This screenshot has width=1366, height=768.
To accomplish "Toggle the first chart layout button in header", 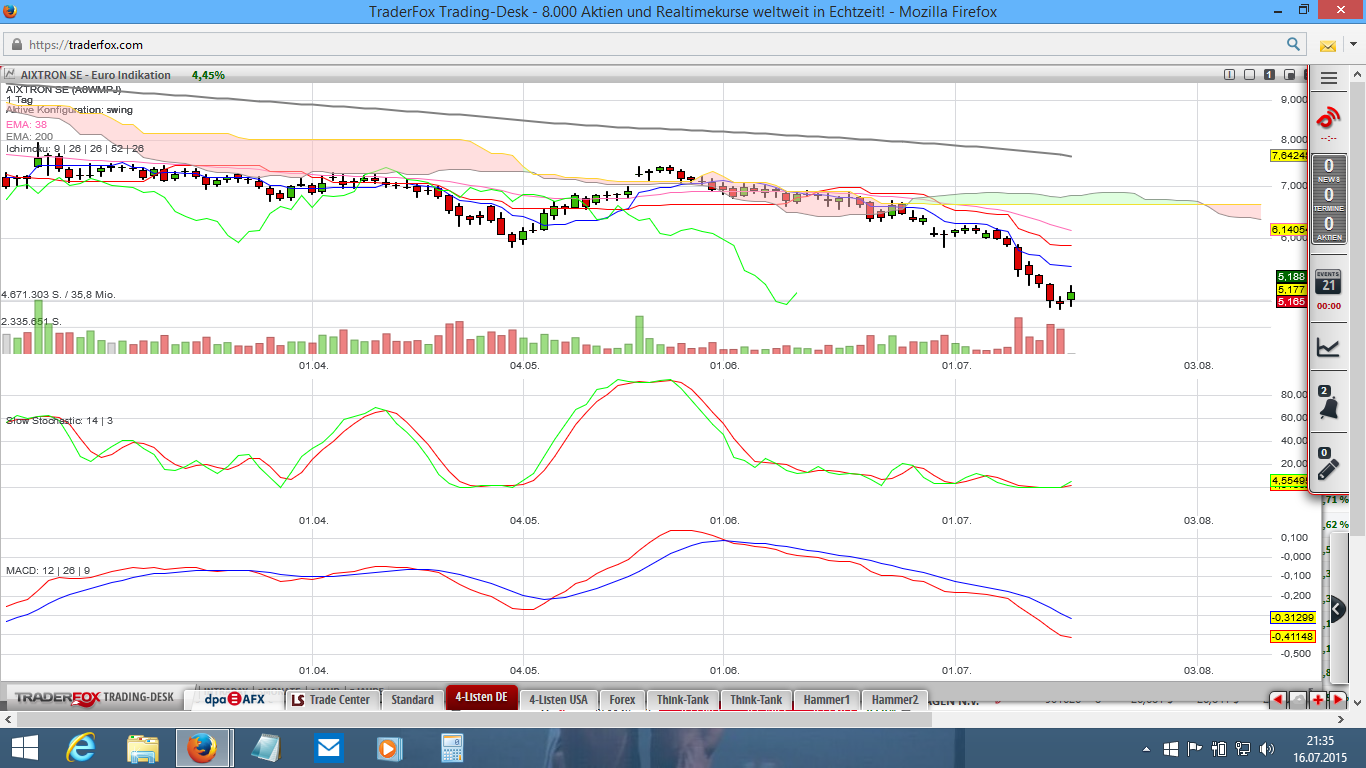I will click(1229, 74).
